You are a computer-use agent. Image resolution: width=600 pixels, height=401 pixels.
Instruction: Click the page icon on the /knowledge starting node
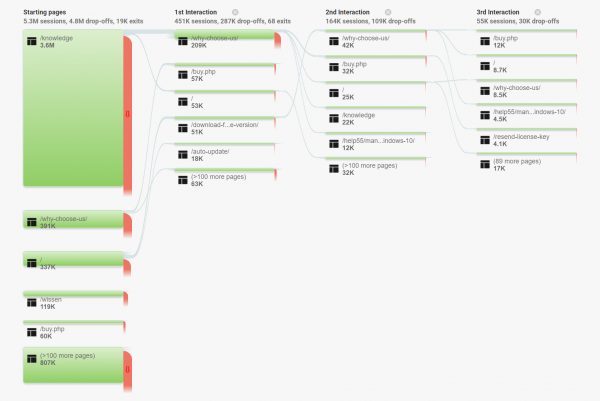pos(31,41)
